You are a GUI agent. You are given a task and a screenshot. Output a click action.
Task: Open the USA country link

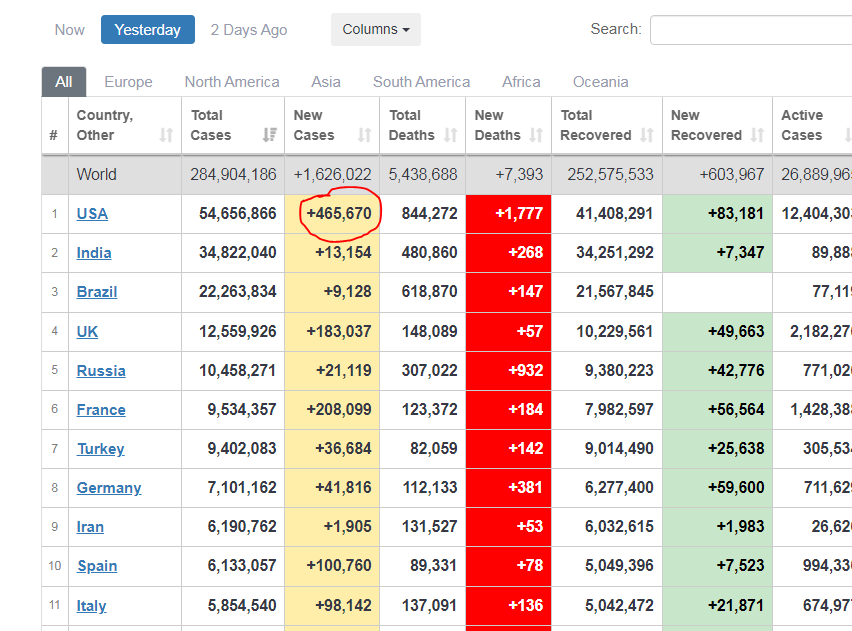click(92, 214)
